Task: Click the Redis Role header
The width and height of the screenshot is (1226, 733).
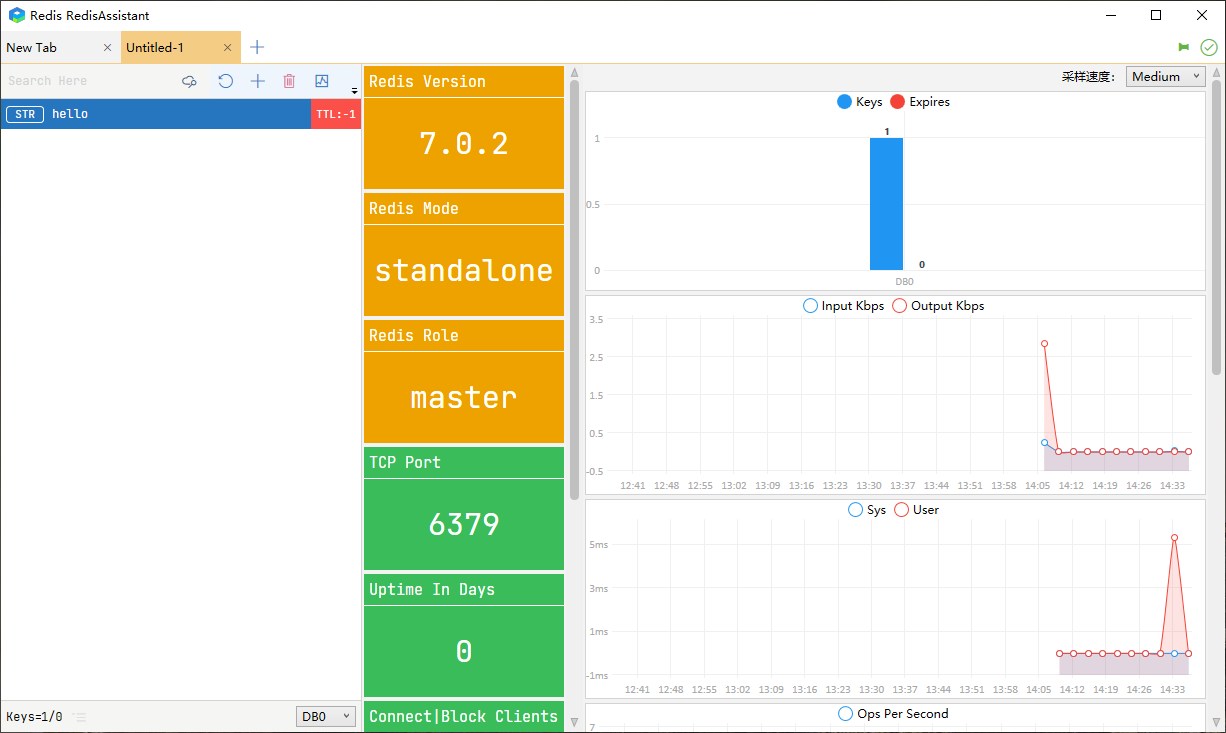Action: [464, 336]
